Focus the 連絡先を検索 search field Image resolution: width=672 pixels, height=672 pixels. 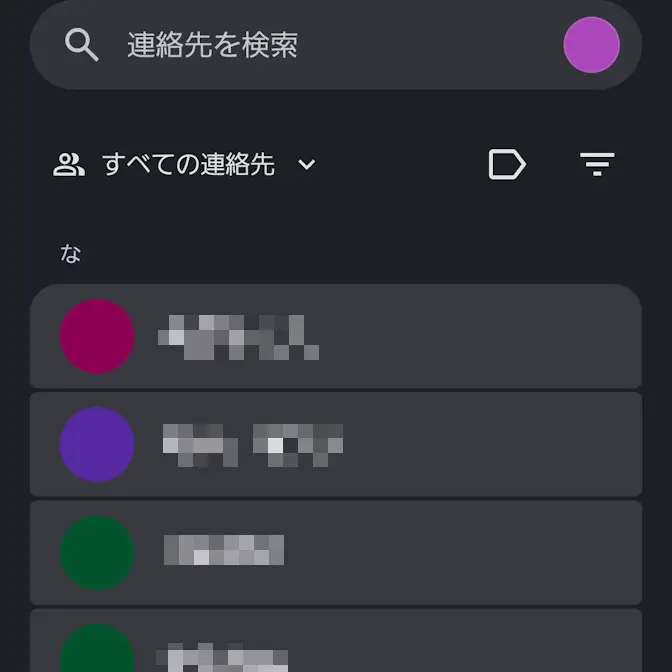pyautogui.click(x=300, y=45)
